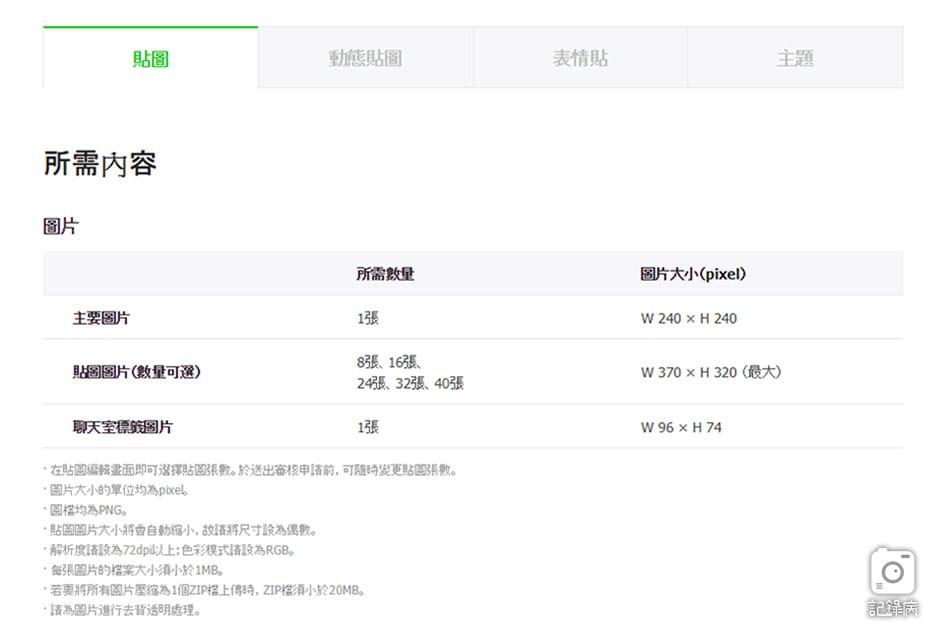Viewport: 933px width, 632px height.
Task: Click the W 370 × H 320 (最大) cell
Action: pos(710,372)
